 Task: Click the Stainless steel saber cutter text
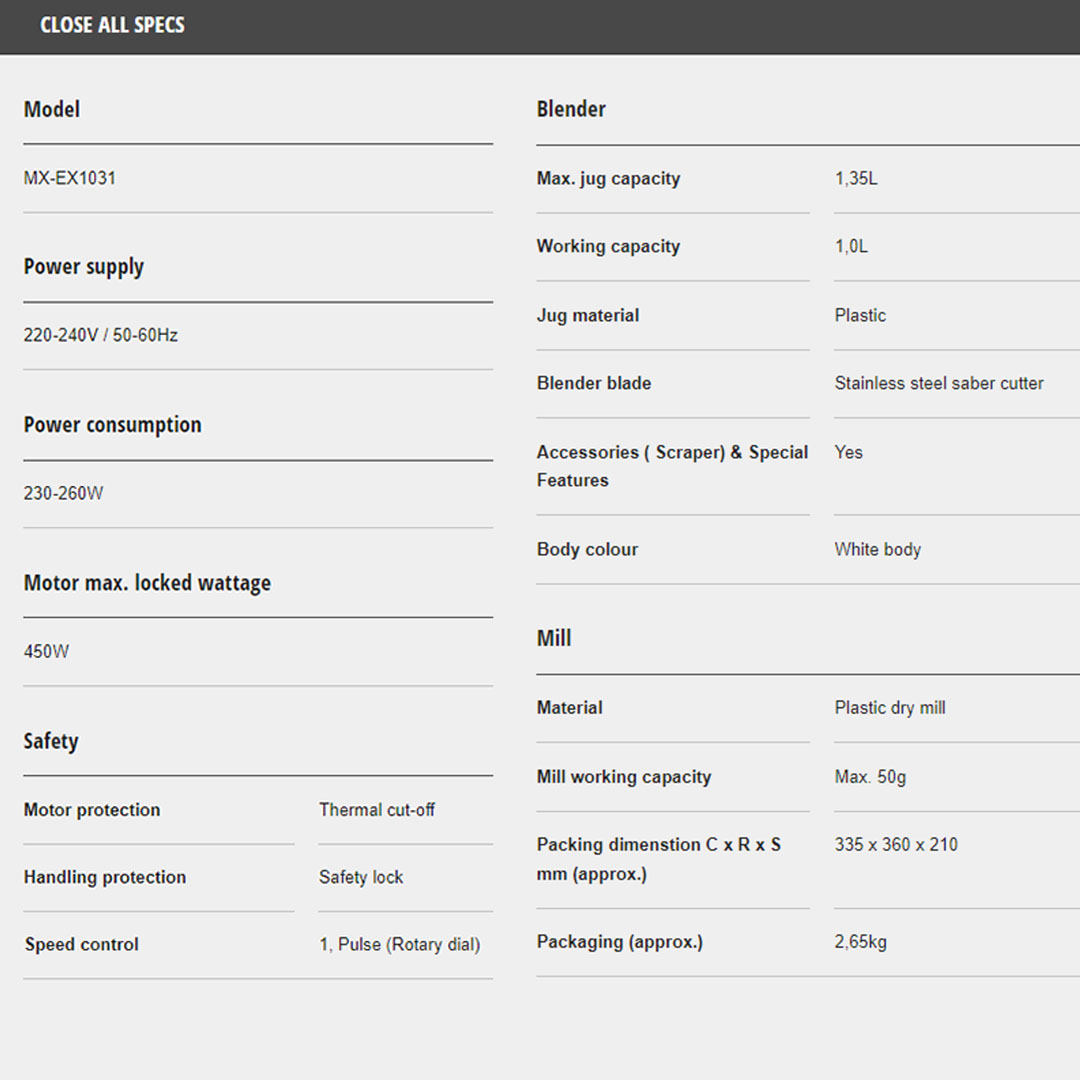click(939, 383)
